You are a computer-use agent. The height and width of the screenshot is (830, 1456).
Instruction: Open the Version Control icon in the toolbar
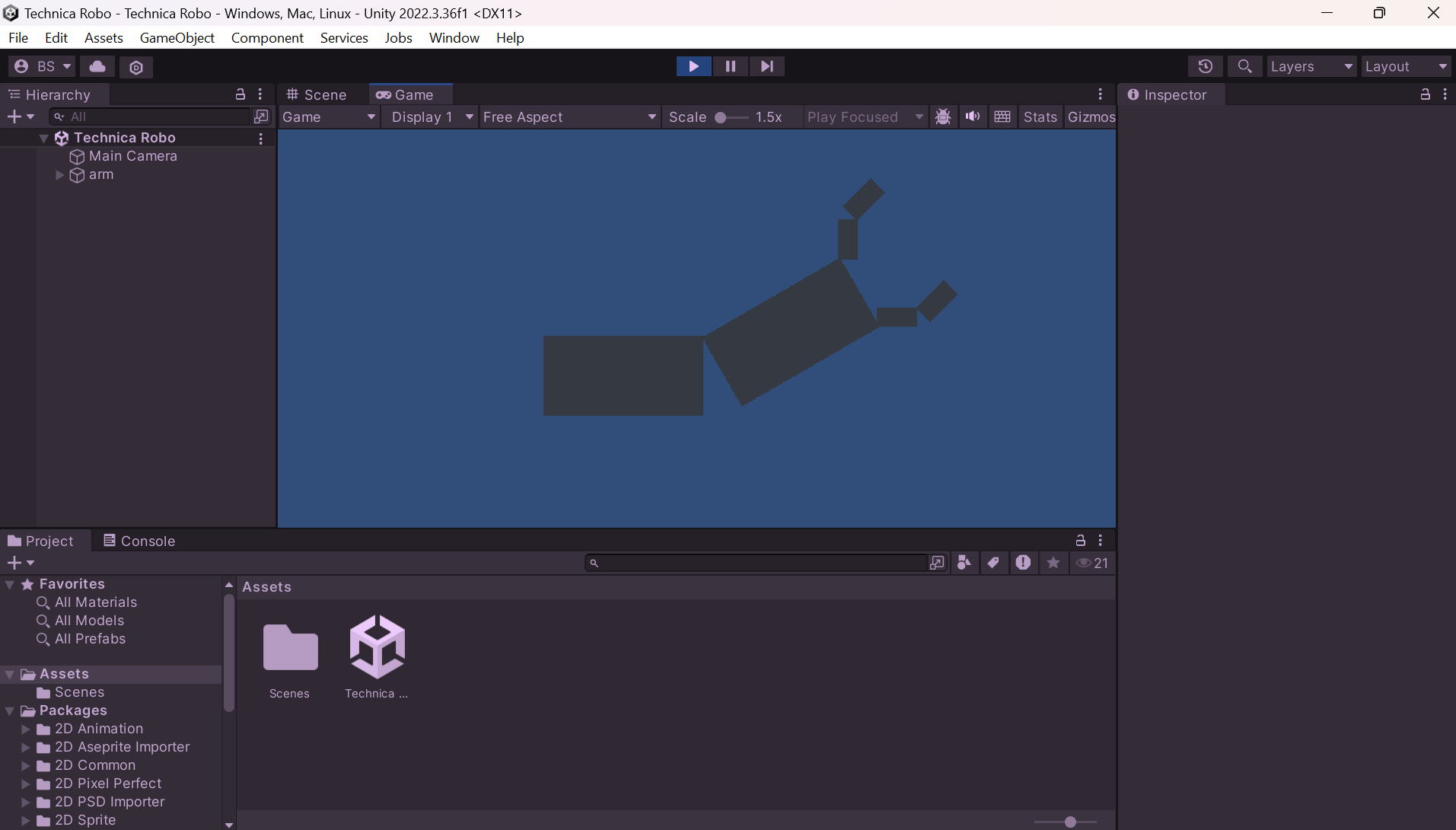136,67
